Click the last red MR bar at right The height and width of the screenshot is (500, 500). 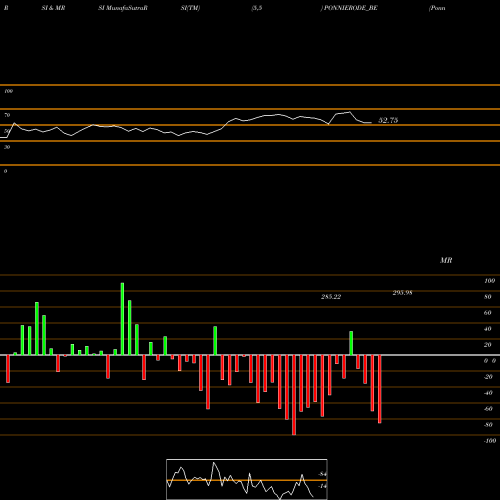(x=380, y=389)
